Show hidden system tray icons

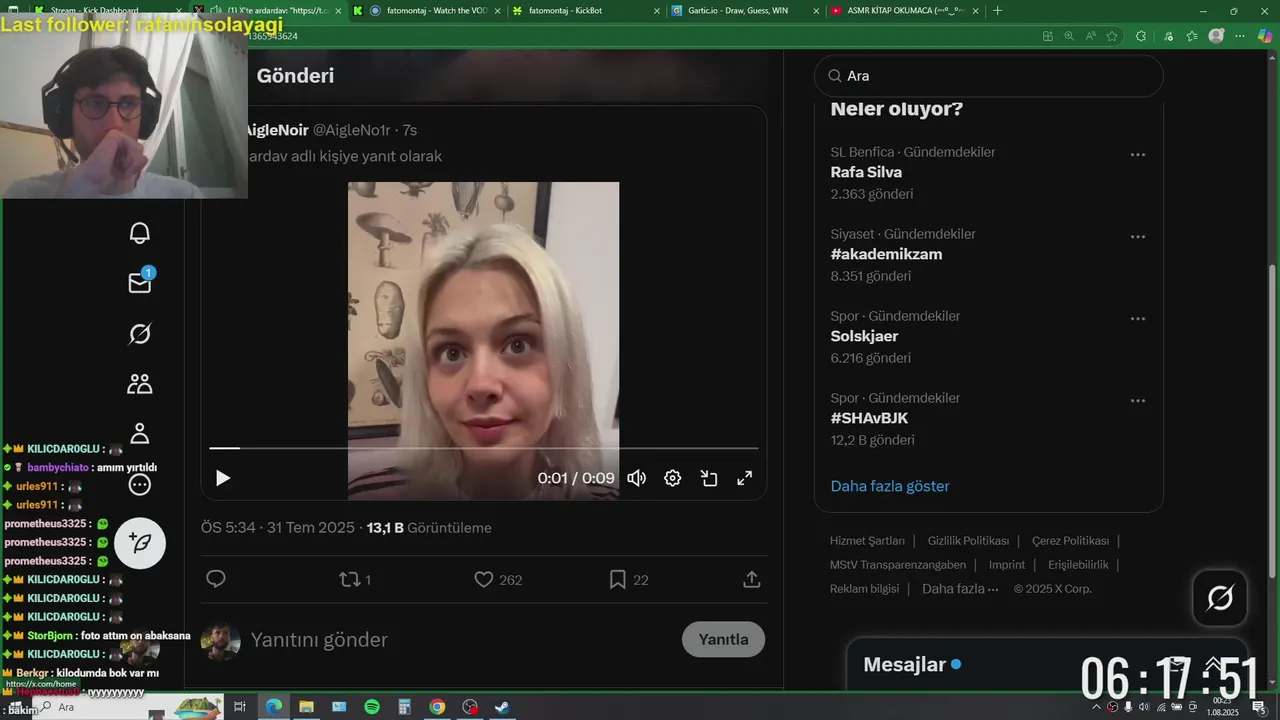(1096, 707)
